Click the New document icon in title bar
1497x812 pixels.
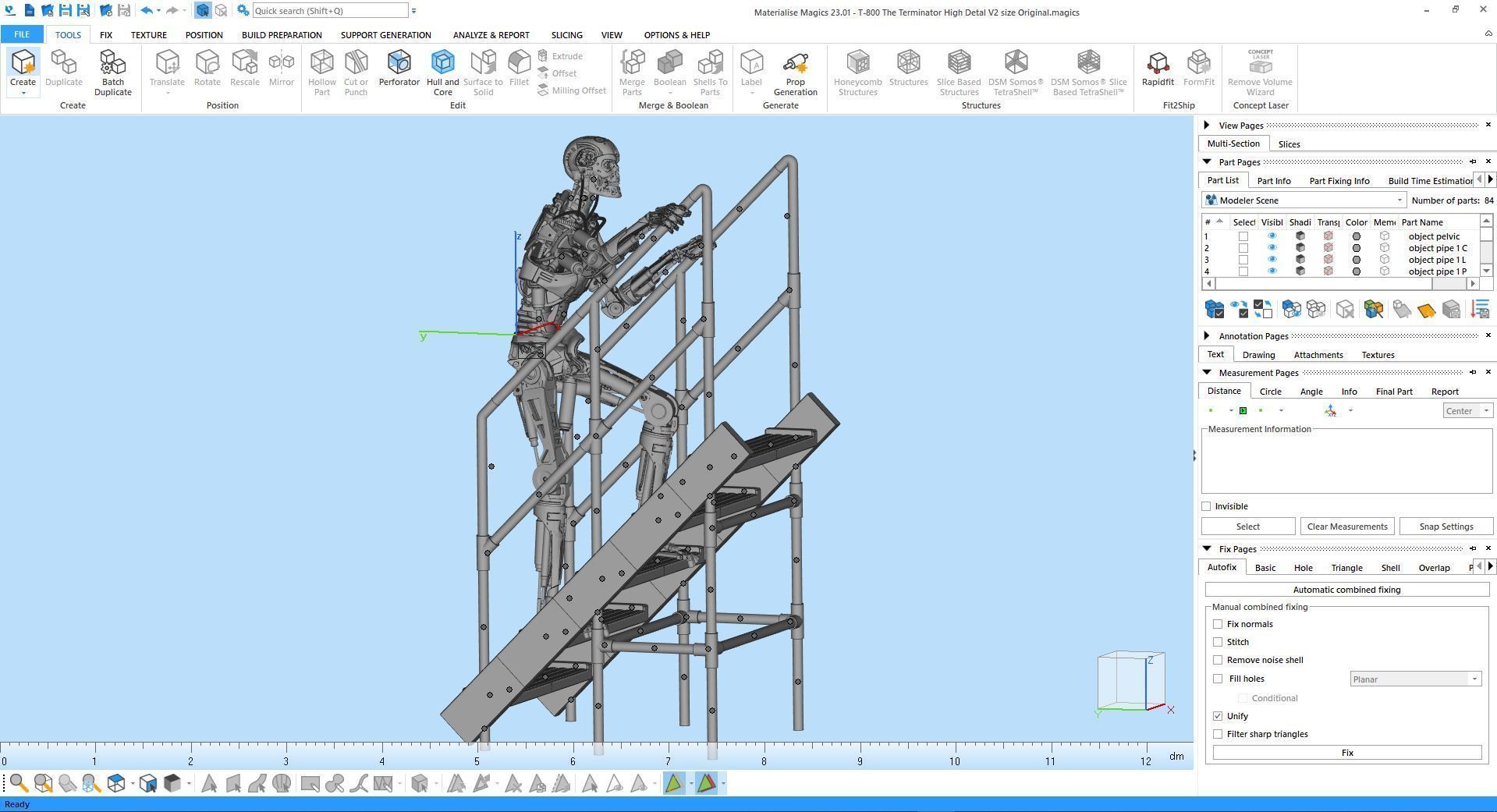pos(29,11)
